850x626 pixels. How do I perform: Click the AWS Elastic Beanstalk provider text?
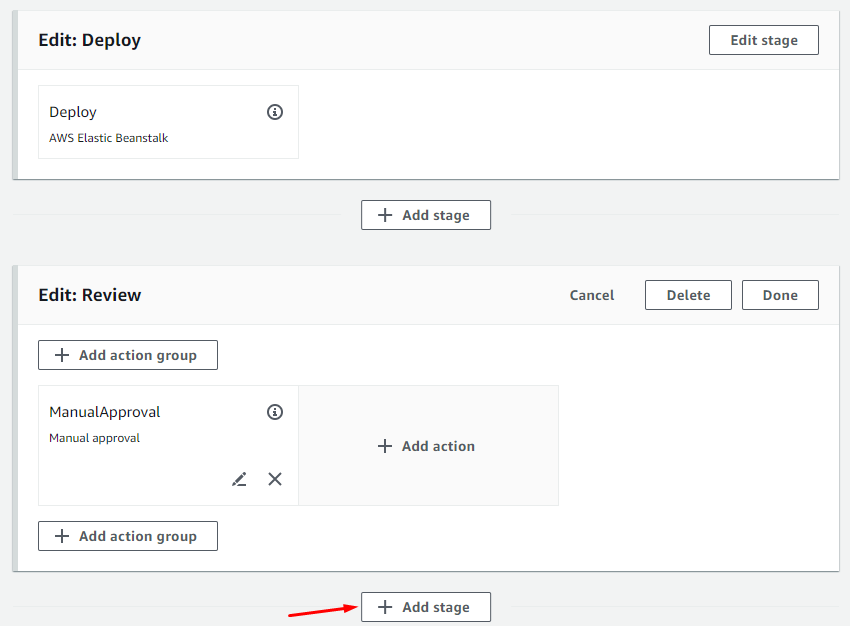(x=109, y=138)
